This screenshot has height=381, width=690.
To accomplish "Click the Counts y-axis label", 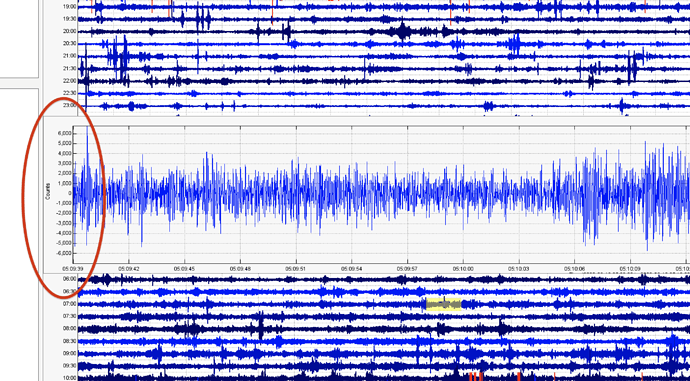I will pyautogui.click(x=48, y=191).
